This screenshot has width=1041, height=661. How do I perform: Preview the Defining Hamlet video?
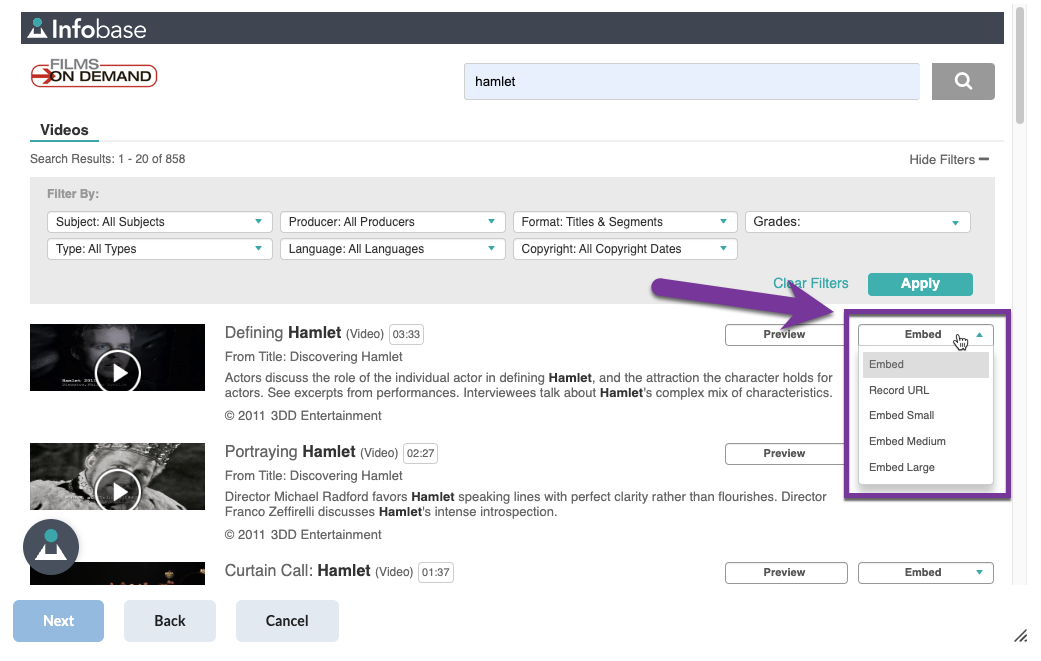[785, 334]
